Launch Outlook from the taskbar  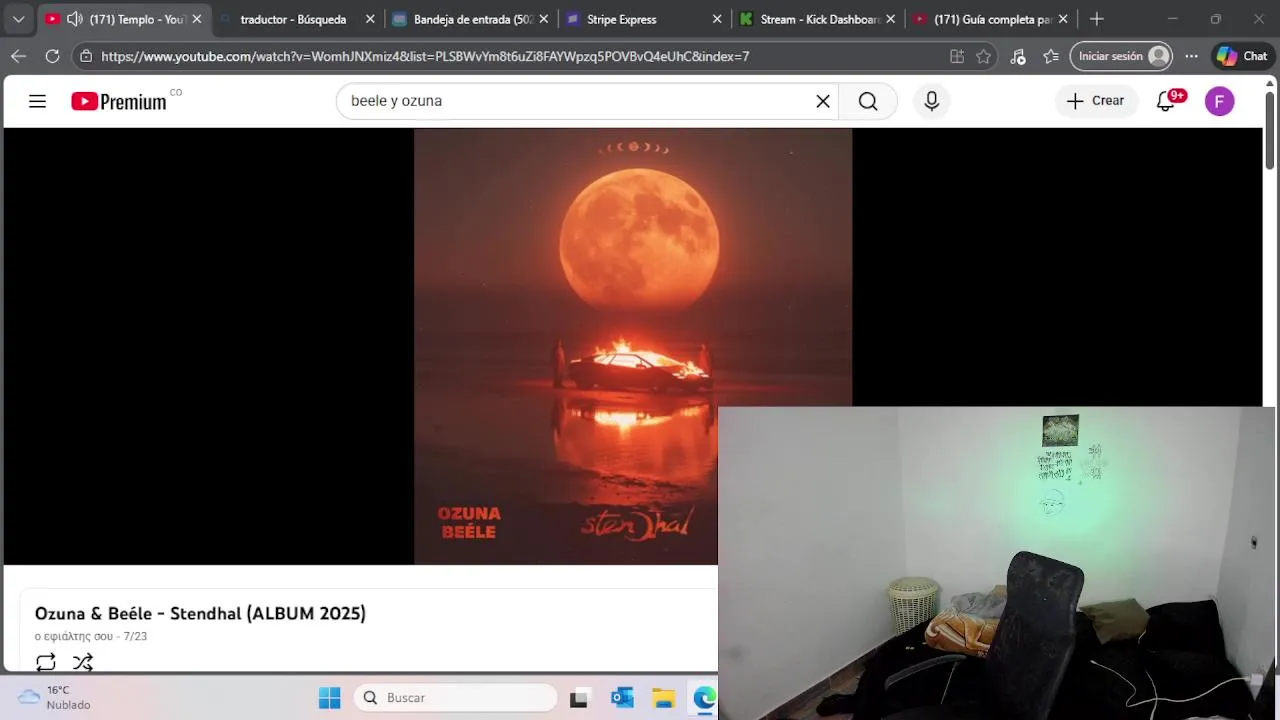[x=622, y=697]
